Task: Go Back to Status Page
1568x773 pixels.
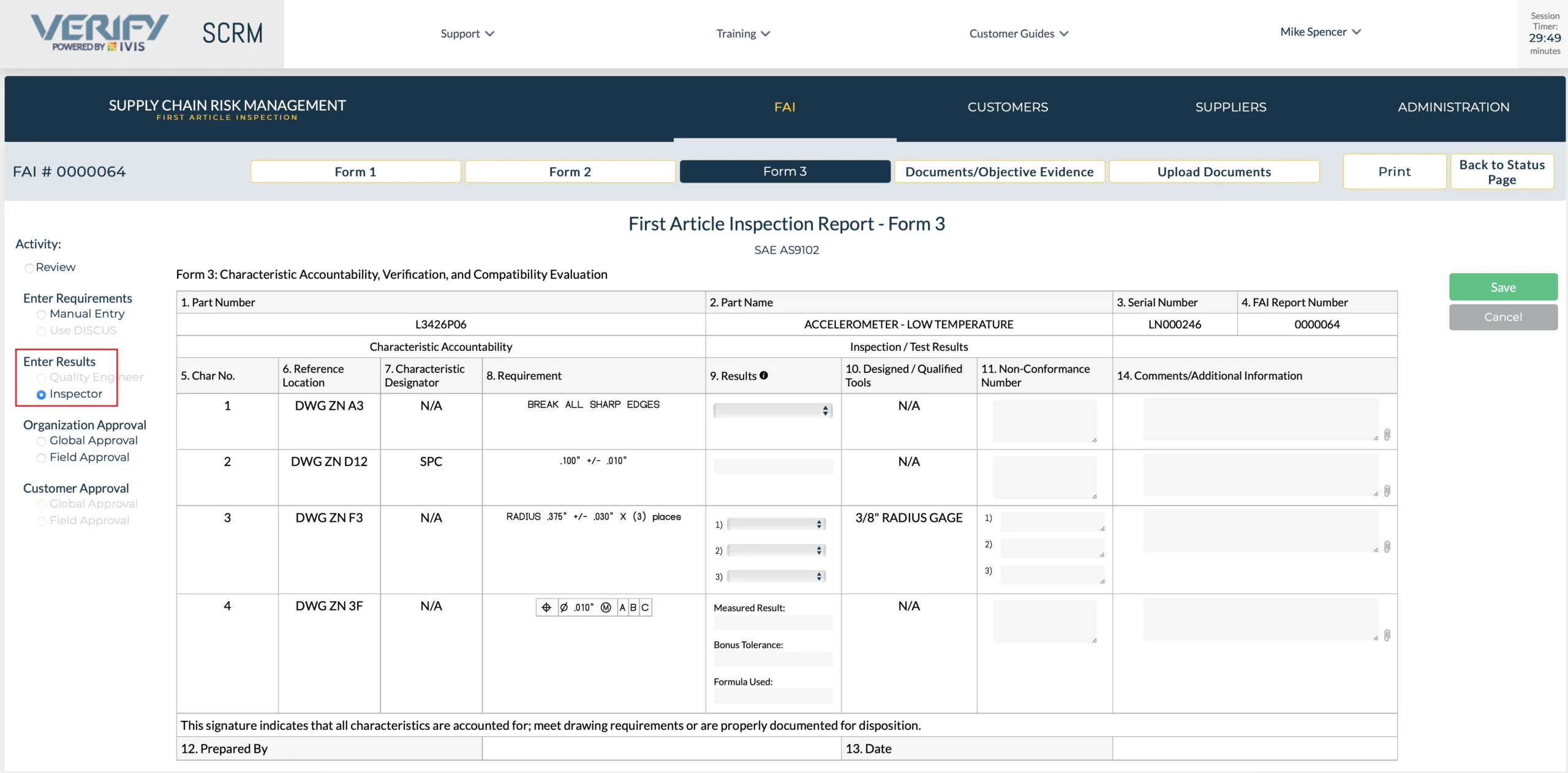Action: 1502,172
